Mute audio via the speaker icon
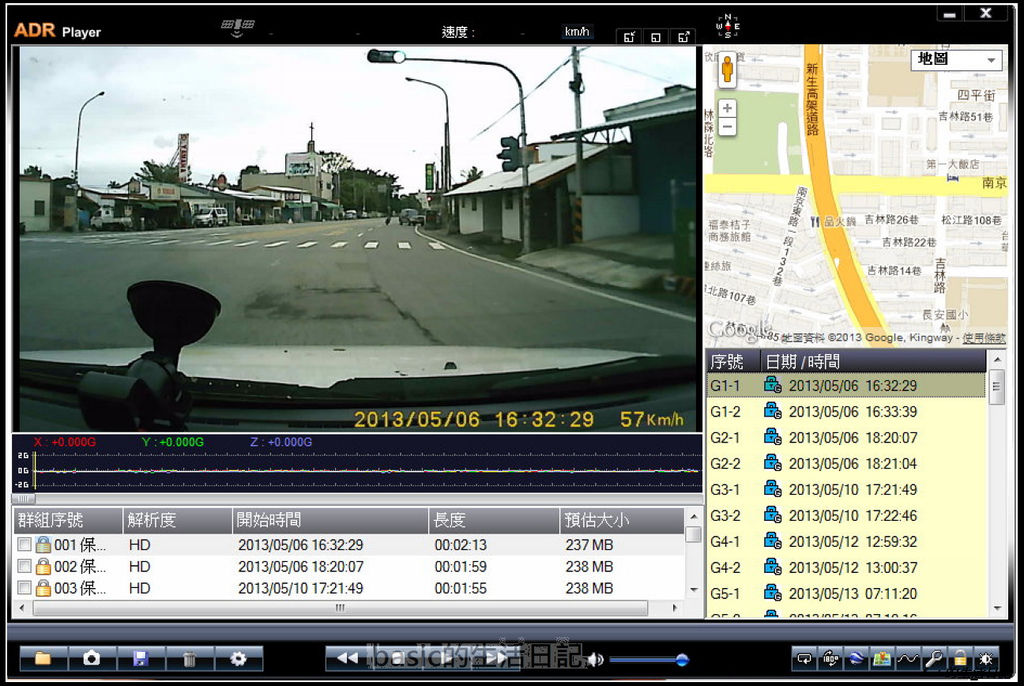 pos(595,659)
